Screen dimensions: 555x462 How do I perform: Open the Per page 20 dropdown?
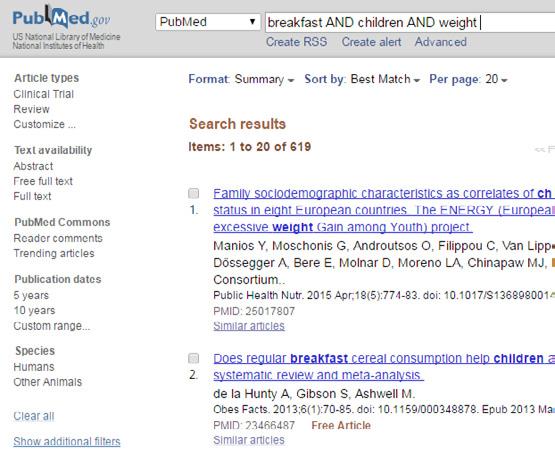[x=468, y=79]
